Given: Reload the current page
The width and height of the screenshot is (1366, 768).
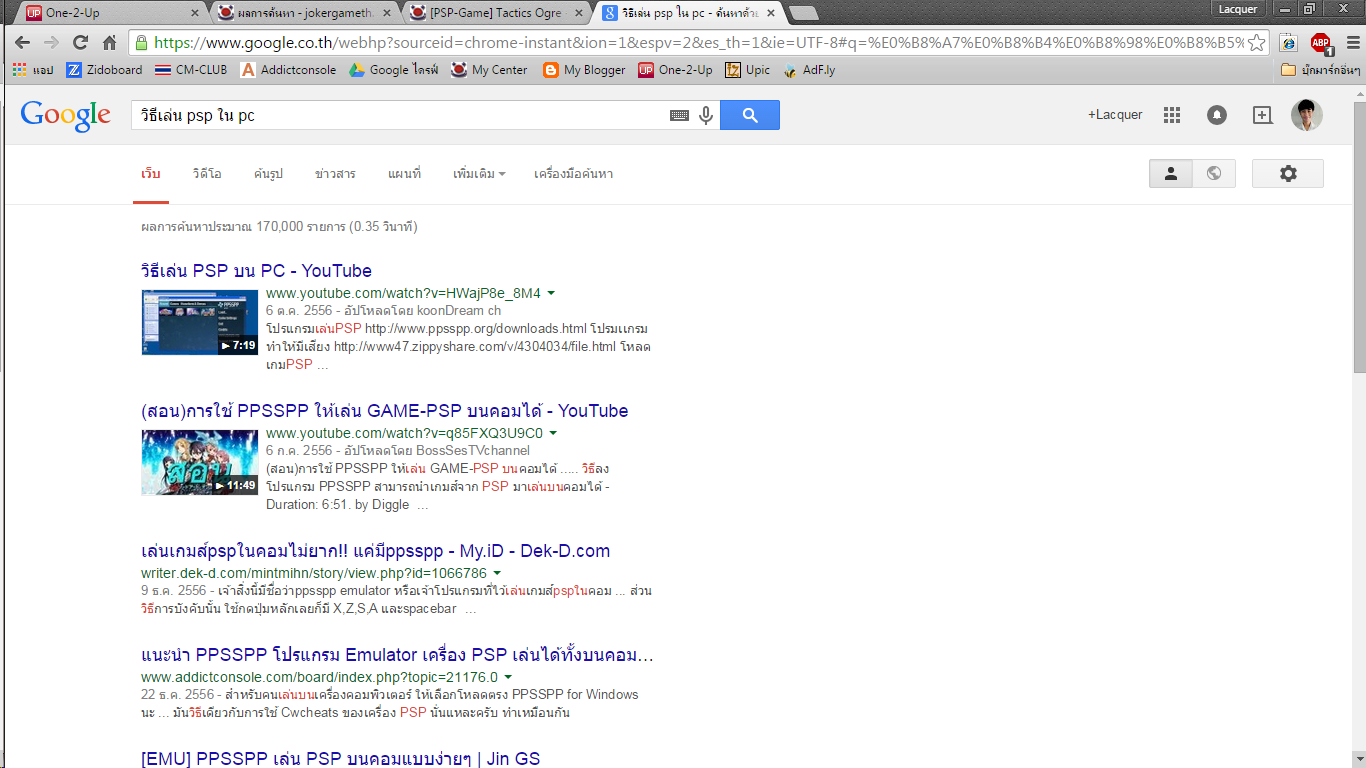Looking at the screenshot, I should (x=81, y=43).
